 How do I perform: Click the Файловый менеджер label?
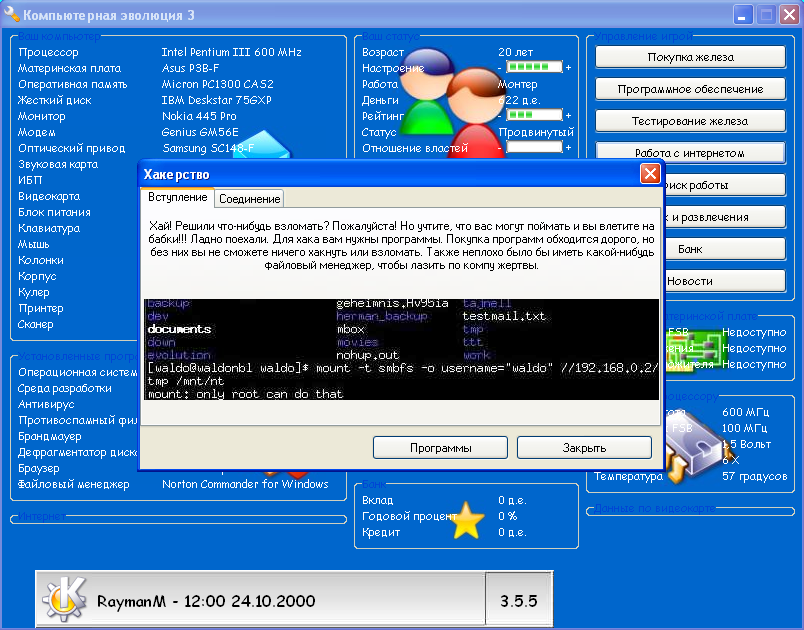[x=73, y=484]
